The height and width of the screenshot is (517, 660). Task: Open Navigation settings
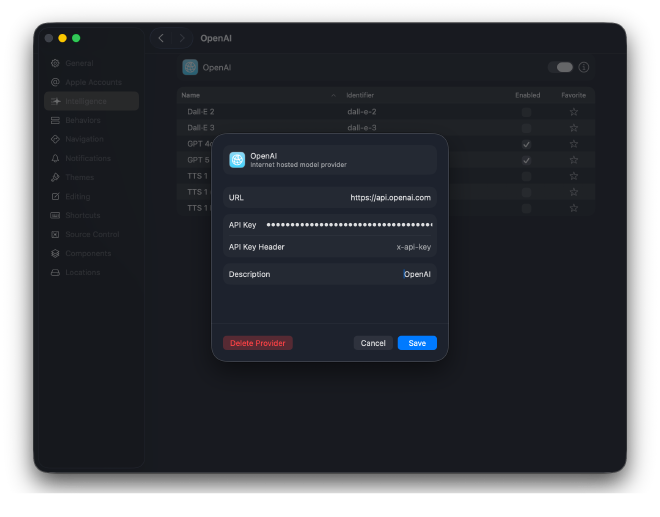tap(91, 139)
